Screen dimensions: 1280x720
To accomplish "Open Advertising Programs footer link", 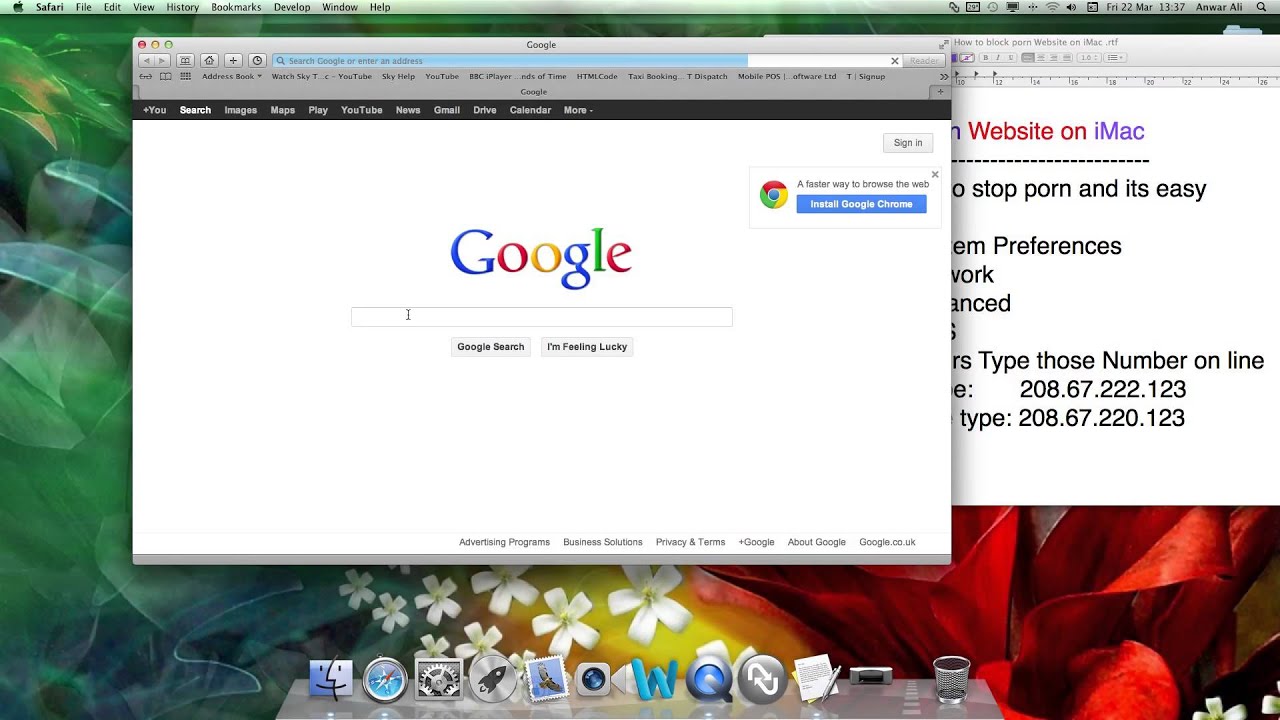I will pos(504,542).
